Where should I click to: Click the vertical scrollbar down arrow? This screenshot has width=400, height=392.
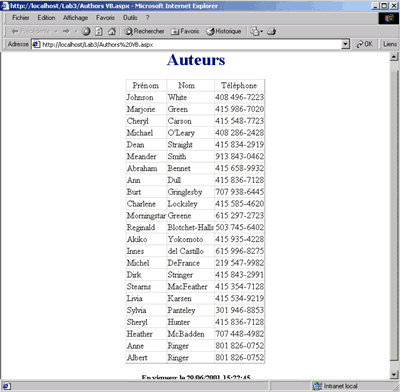click(x=394, y=375)
